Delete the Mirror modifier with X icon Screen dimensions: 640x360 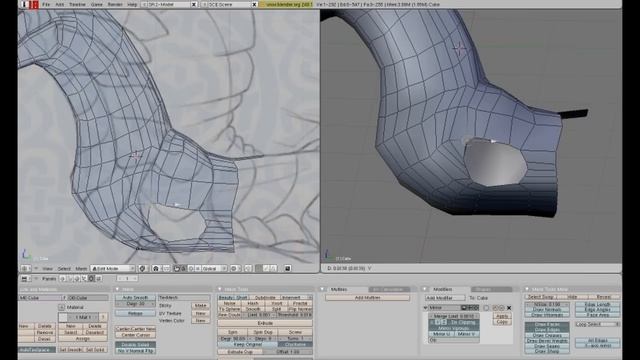pyautogui.click(x=509, y=308)
